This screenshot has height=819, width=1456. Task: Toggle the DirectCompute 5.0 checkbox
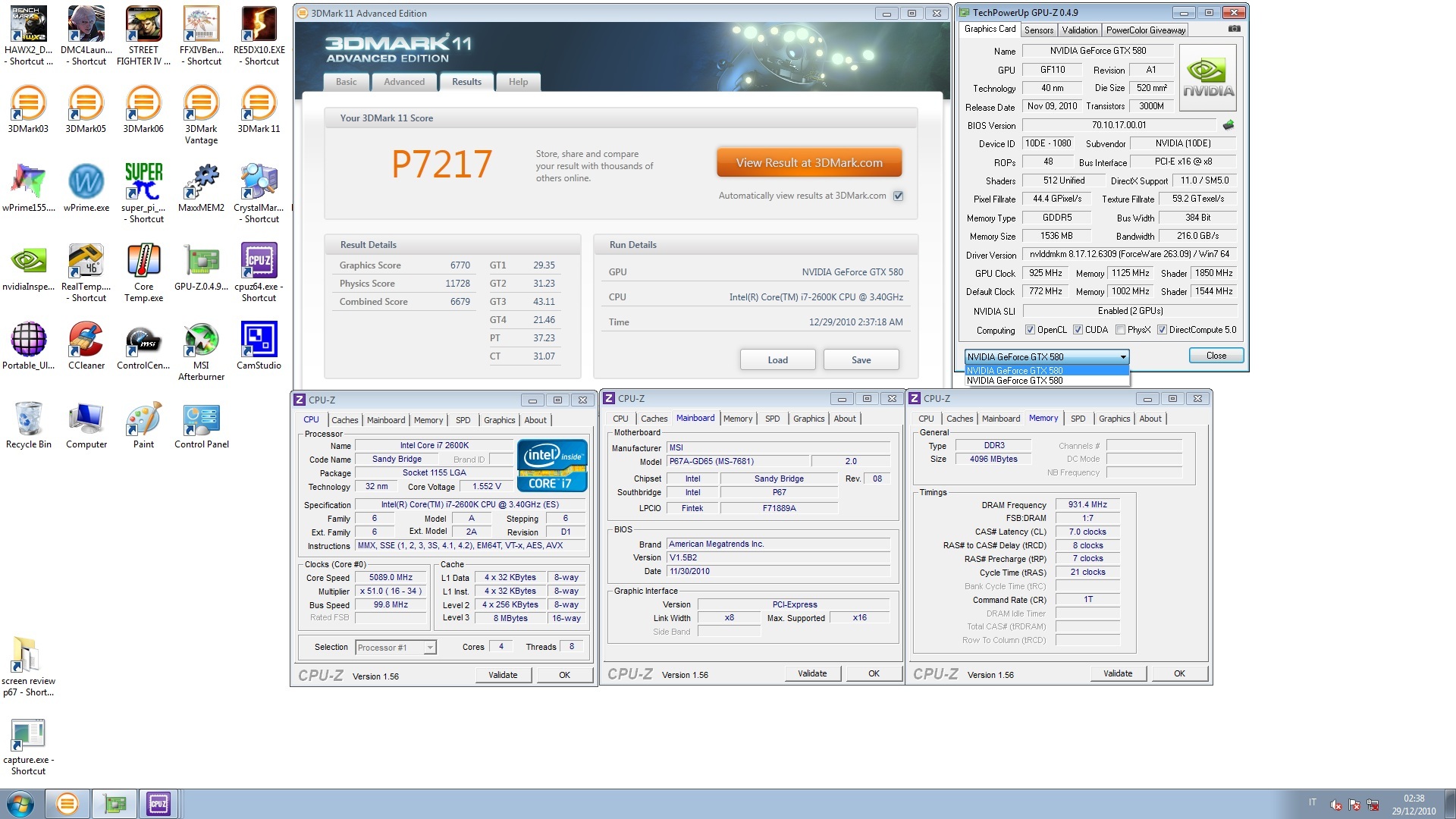[1162, 330]
